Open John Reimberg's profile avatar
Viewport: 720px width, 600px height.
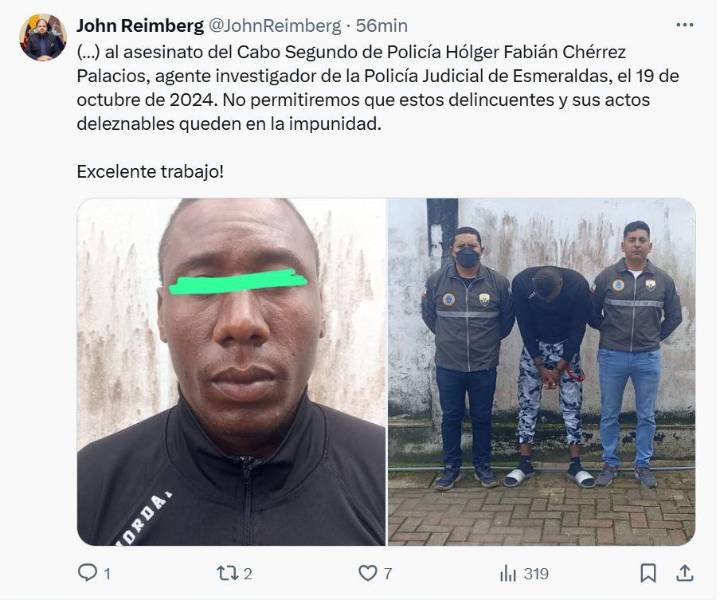[43, 37]
